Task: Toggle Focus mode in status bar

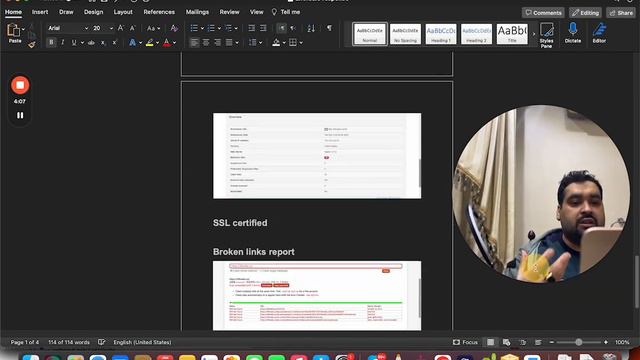Action: point(465,342)
